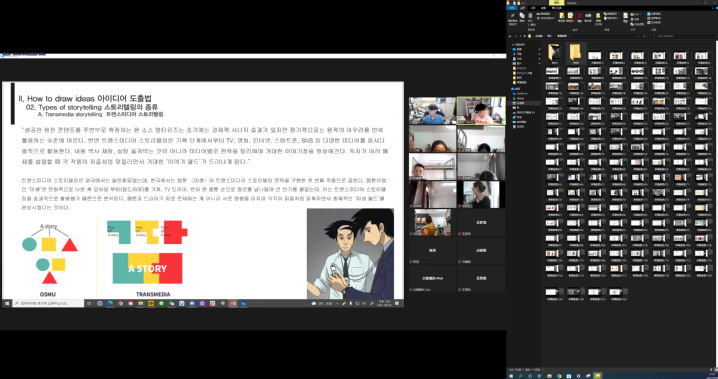Viewport: 718px width, 379px height.
Task: Click the New folder icon in ribbon
Action: coord(598,16)
